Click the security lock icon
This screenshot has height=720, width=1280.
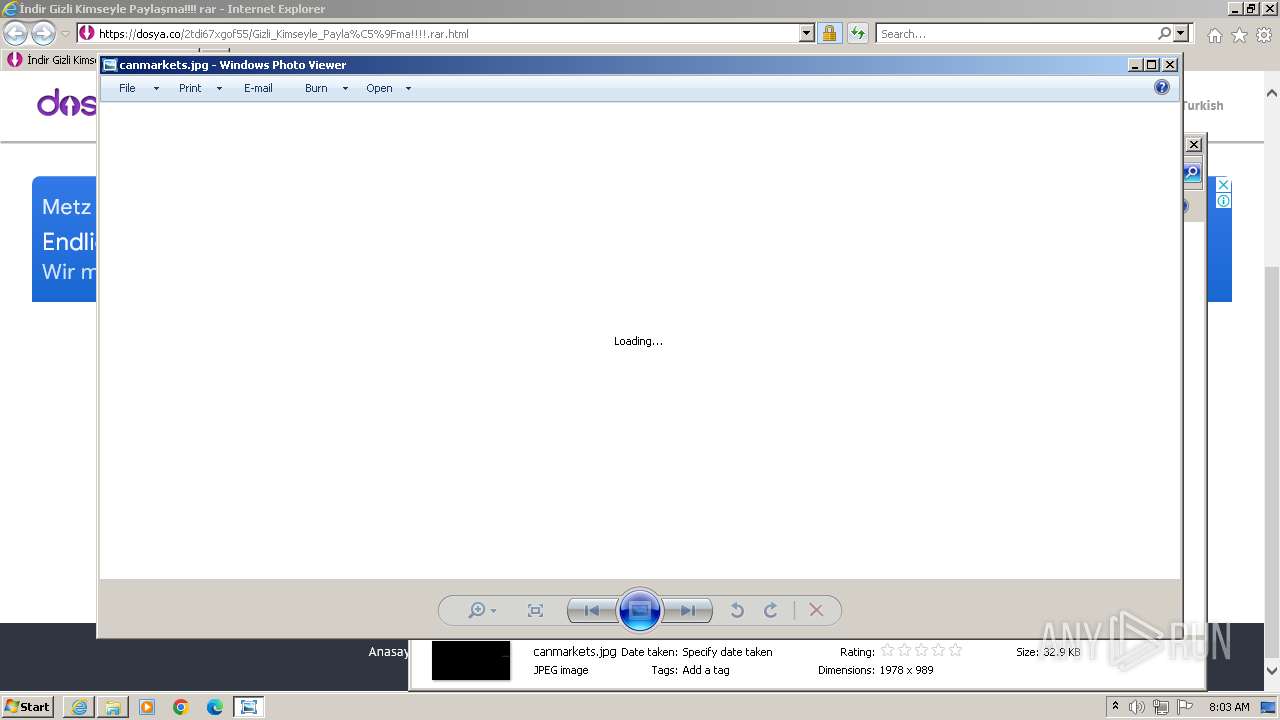click(829, 33)
